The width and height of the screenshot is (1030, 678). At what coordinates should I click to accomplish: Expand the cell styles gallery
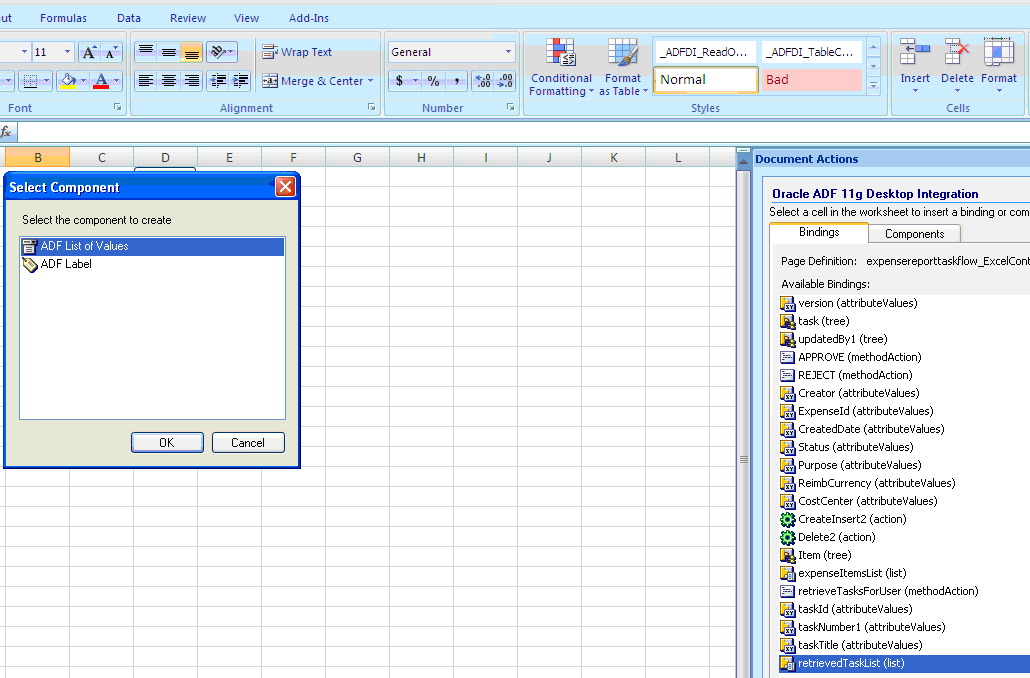coord(874,85)
